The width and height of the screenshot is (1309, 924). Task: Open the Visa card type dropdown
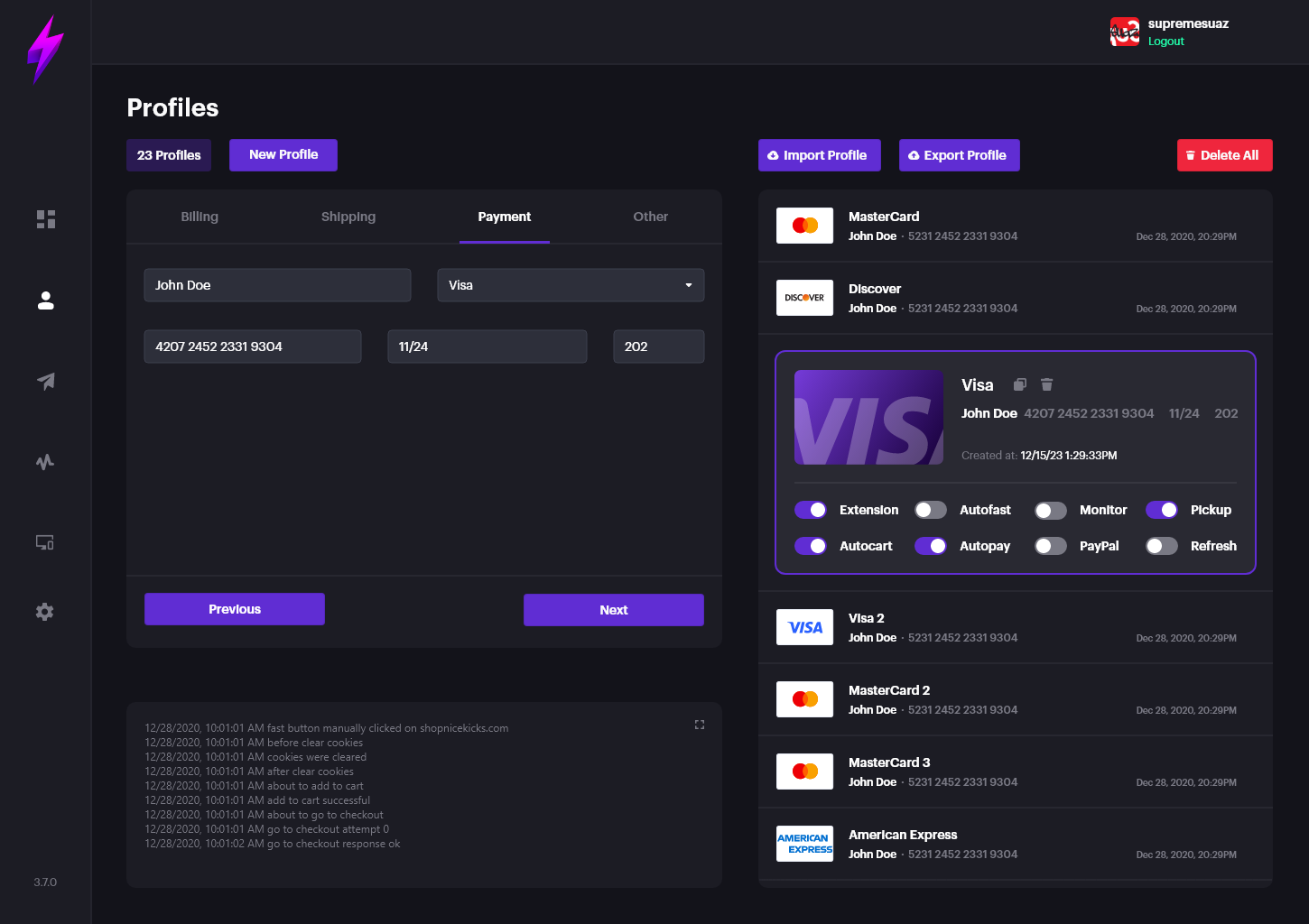(571, 285)
